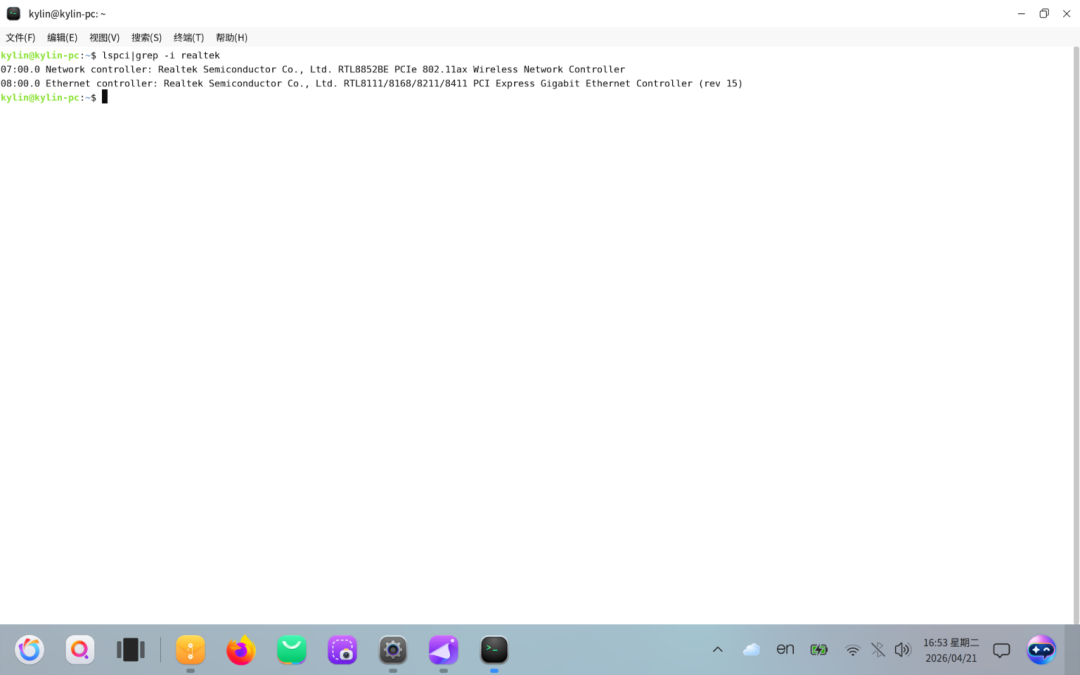The image size is (1080, 675).
Task: Open the purple screenshot tool icon
Action: click(x=342, y=650)
